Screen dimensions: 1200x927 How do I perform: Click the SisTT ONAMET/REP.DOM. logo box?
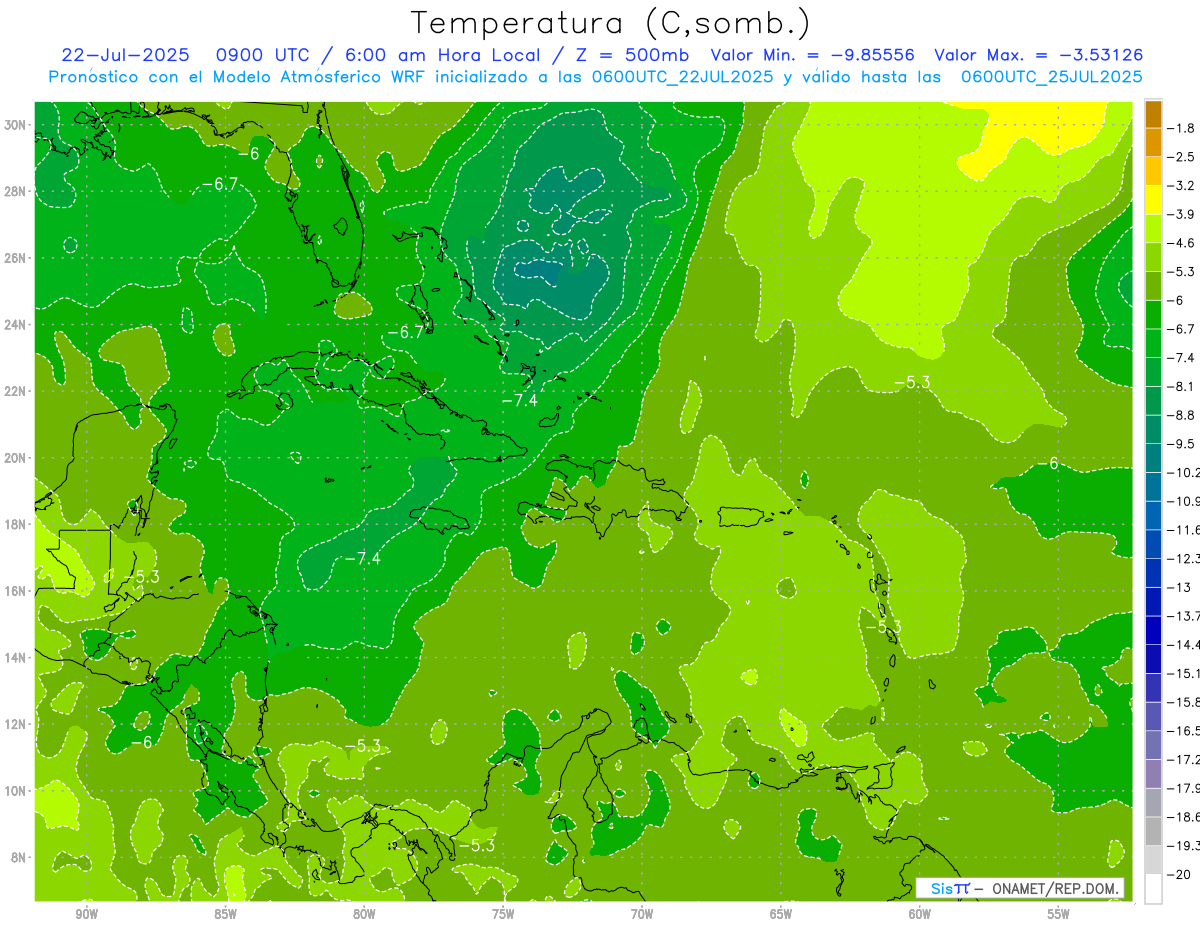pos(1020,888)
